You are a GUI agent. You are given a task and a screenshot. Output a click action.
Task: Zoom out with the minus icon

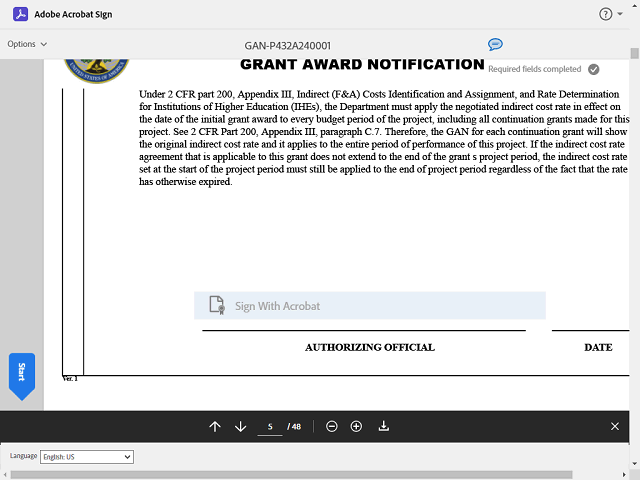point(331,427)
